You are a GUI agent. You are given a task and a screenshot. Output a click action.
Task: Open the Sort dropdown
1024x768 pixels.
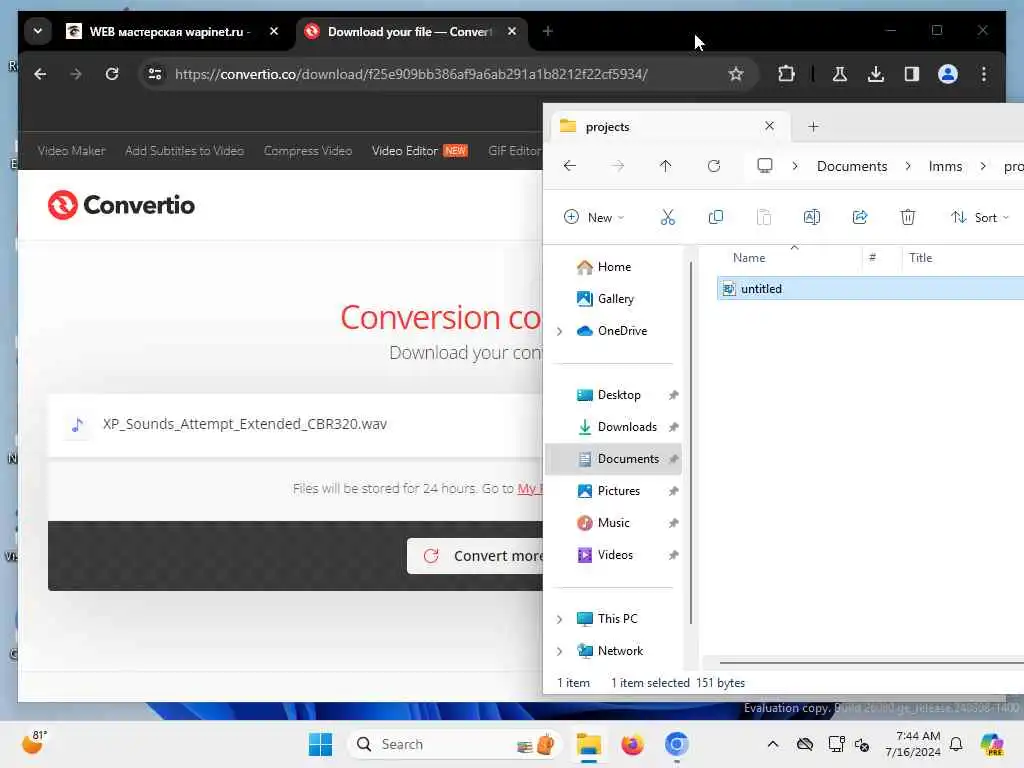pyautogui.click(x=980, y=217)
